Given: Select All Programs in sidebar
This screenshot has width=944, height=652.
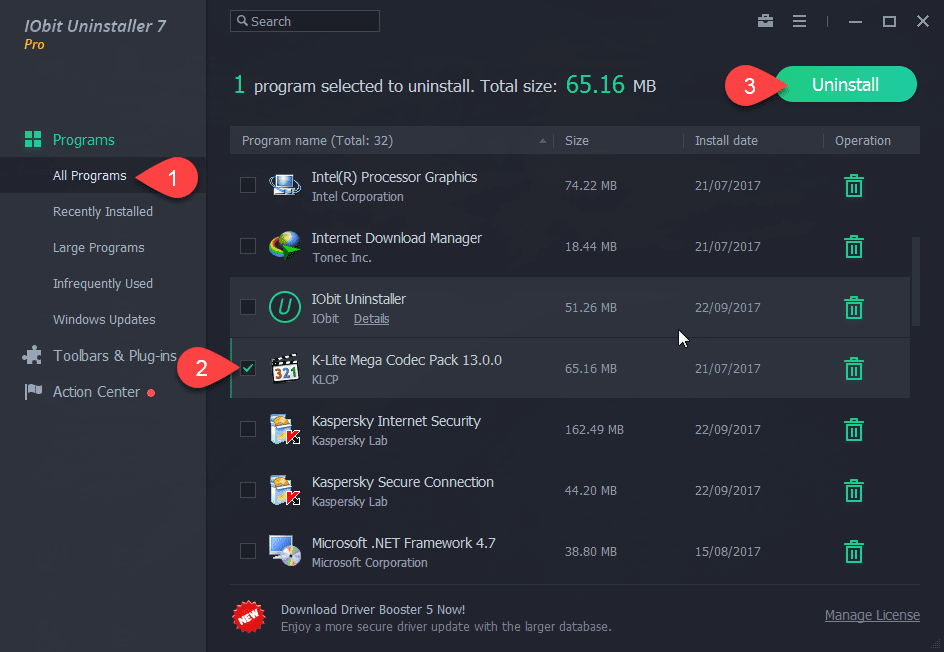Looking at the screenshot, I should (x=90, y=176).
